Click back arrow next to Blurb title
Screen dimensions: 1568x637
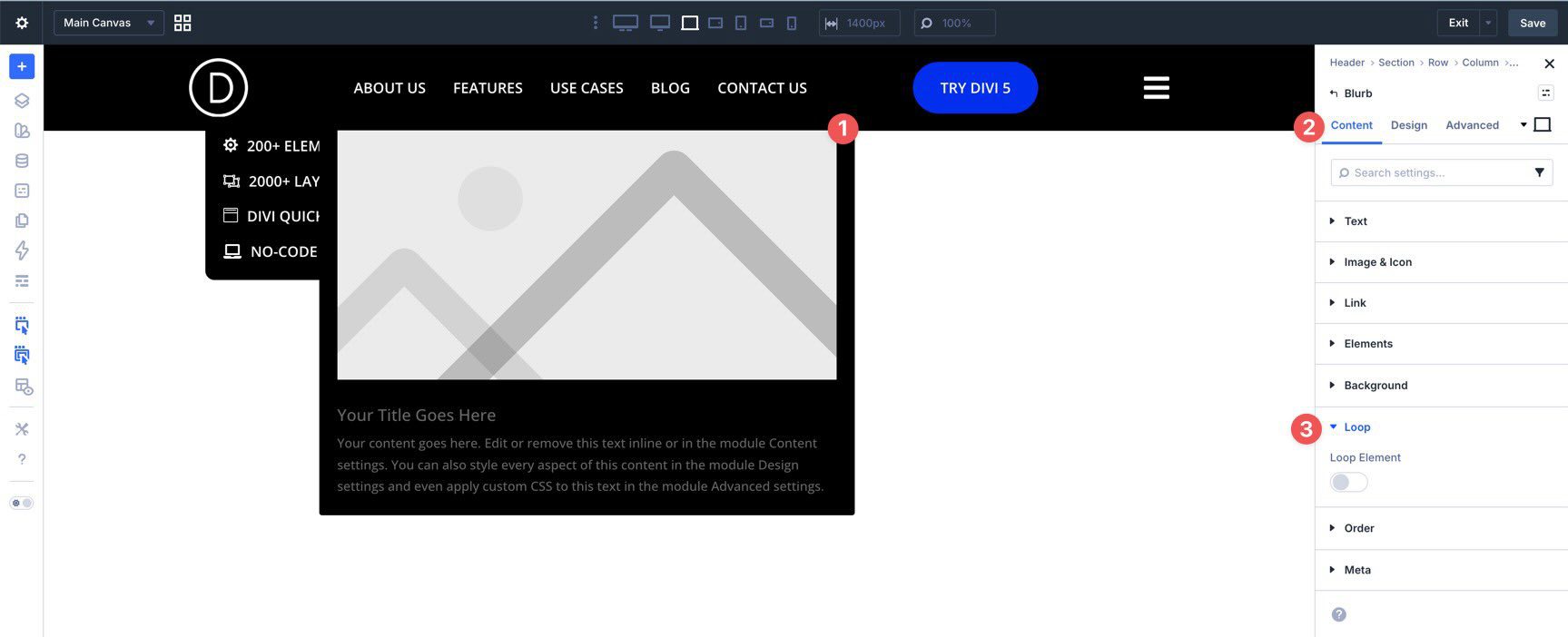coord(1334,93)
